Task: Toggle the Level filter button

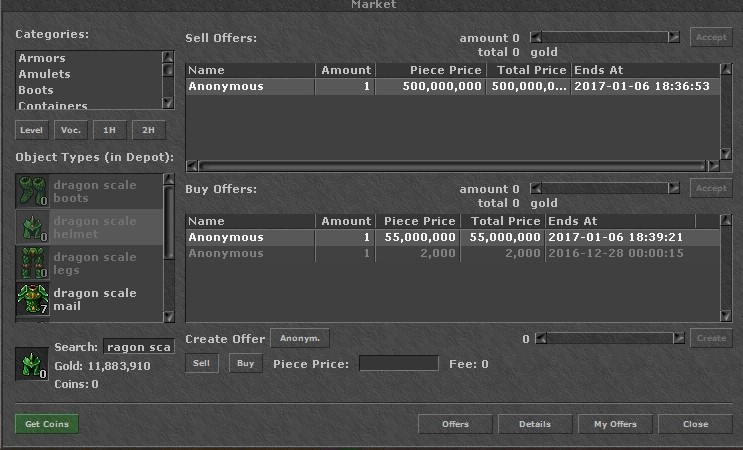Action: 32,130
